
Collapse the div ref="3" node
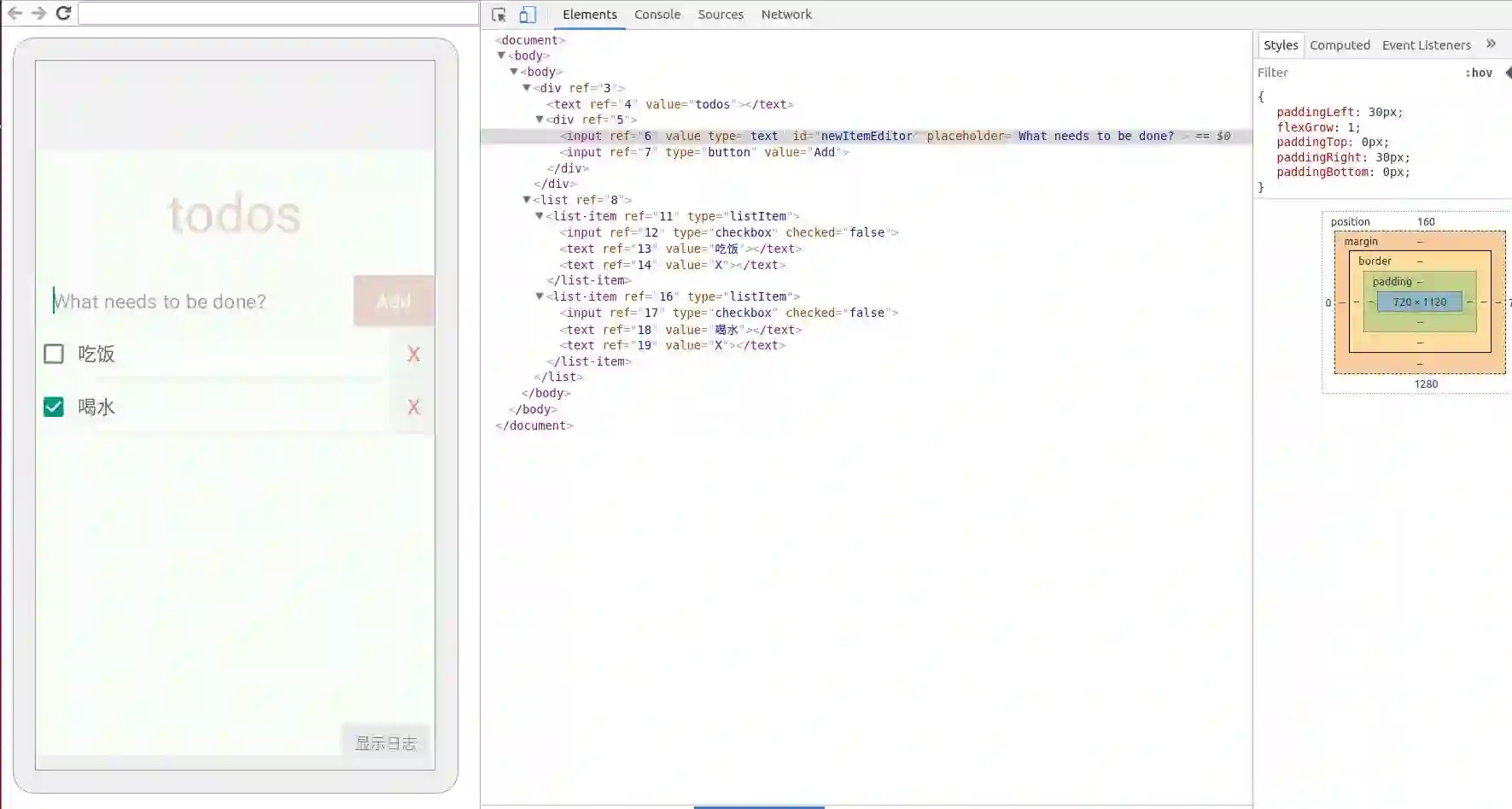pyautogui.click(x=527, y=88)
